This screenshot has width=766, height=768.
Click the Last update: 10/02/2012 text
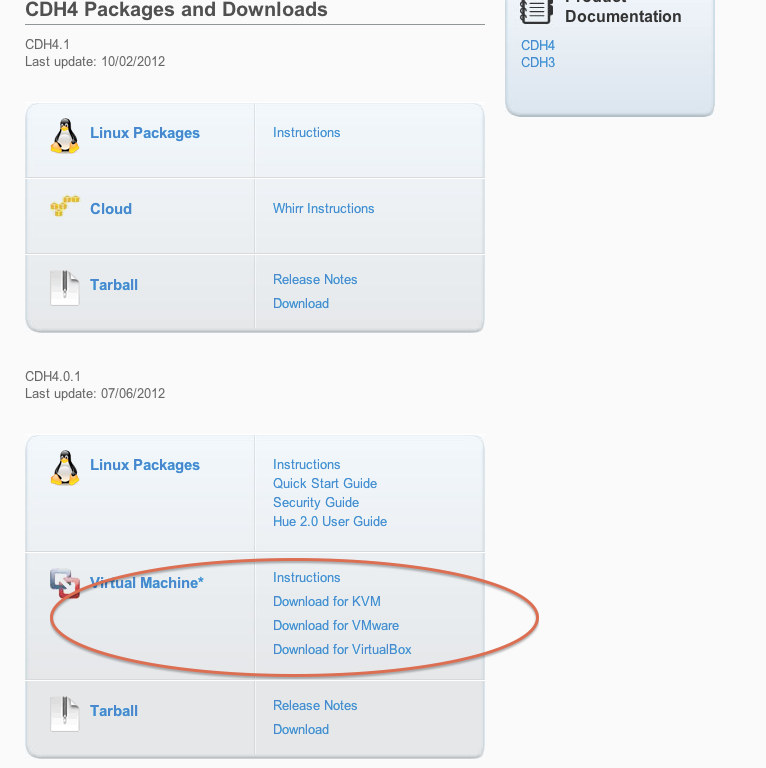tap(95, 62)
